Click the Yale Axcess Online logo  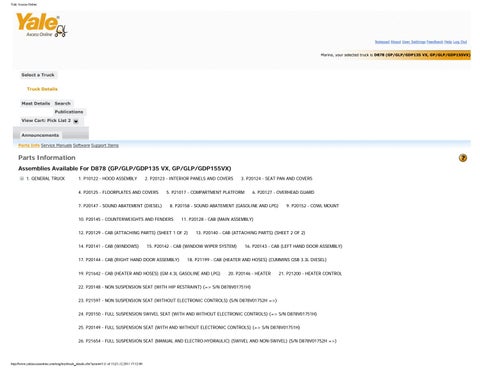pos(42,25)
